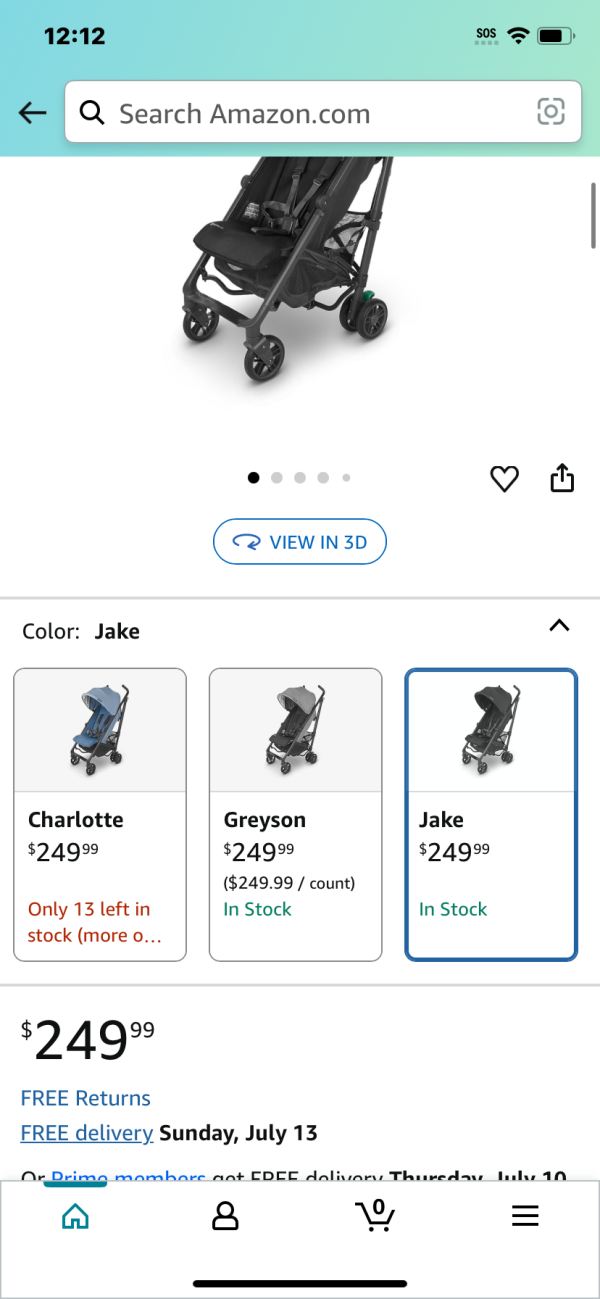This screenshot has height=1299, width=600.
Task: Tap the Search Amazon.com field
Action: click(x=323, y=112)
